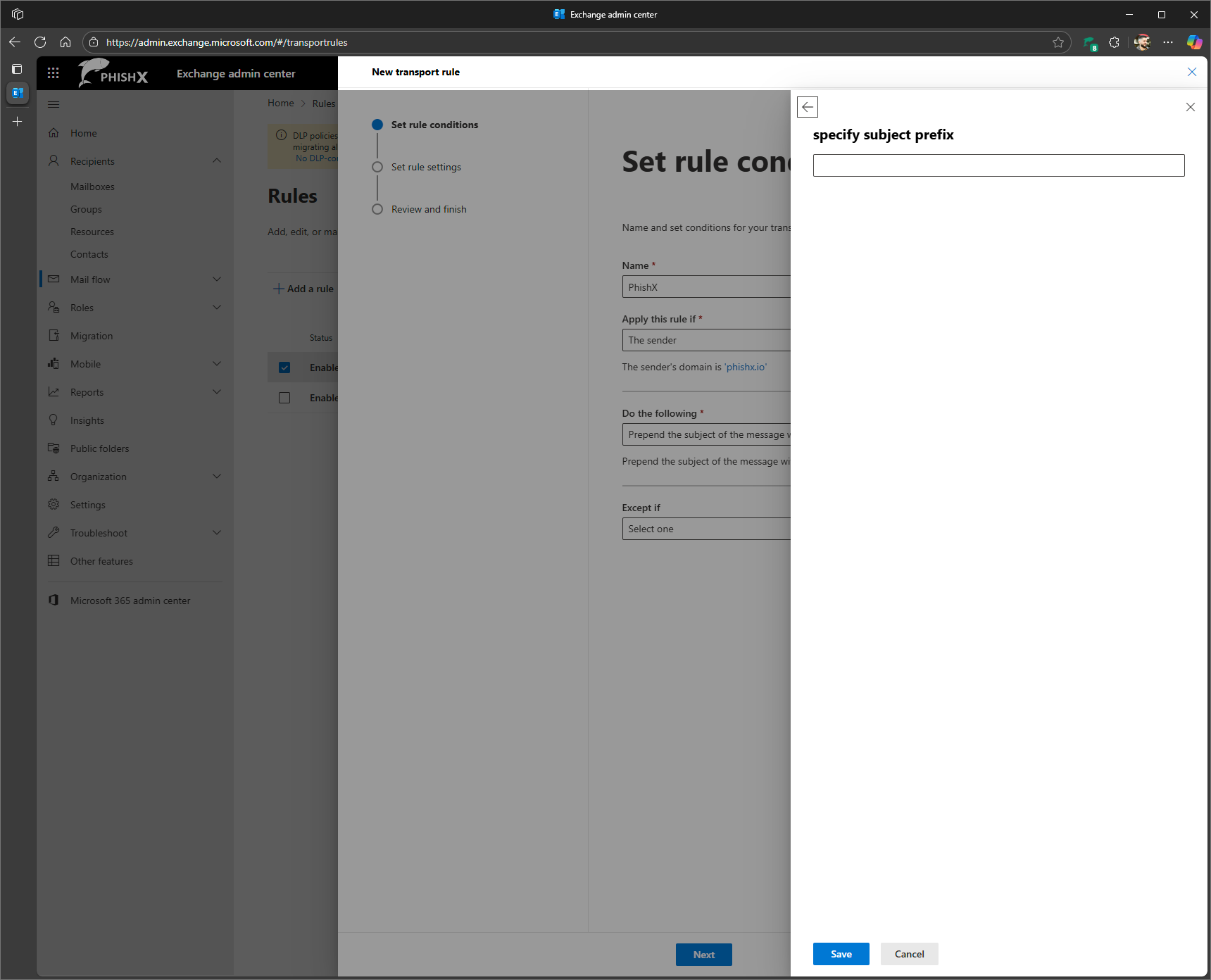The height and width of the screenshot is (980, 1211).
Task: Click the Next button
Action: click(x=704, y=955)
